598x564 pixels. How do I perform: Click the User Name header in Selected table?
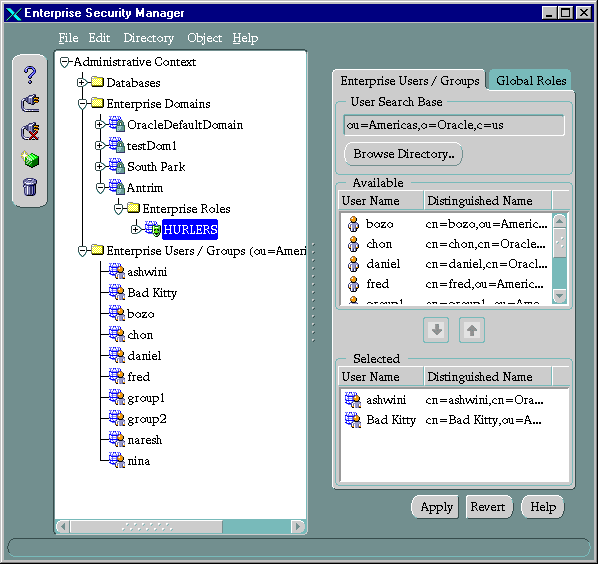point(381,377)
